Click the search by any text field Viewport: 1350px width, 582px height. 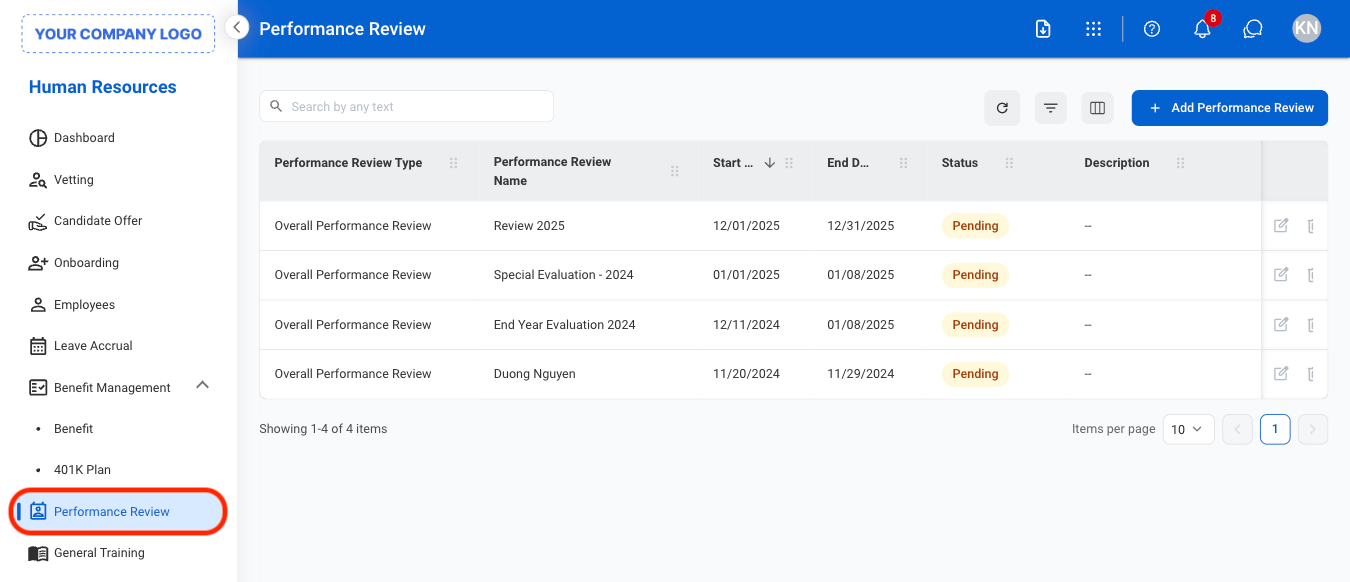point(406,106)
